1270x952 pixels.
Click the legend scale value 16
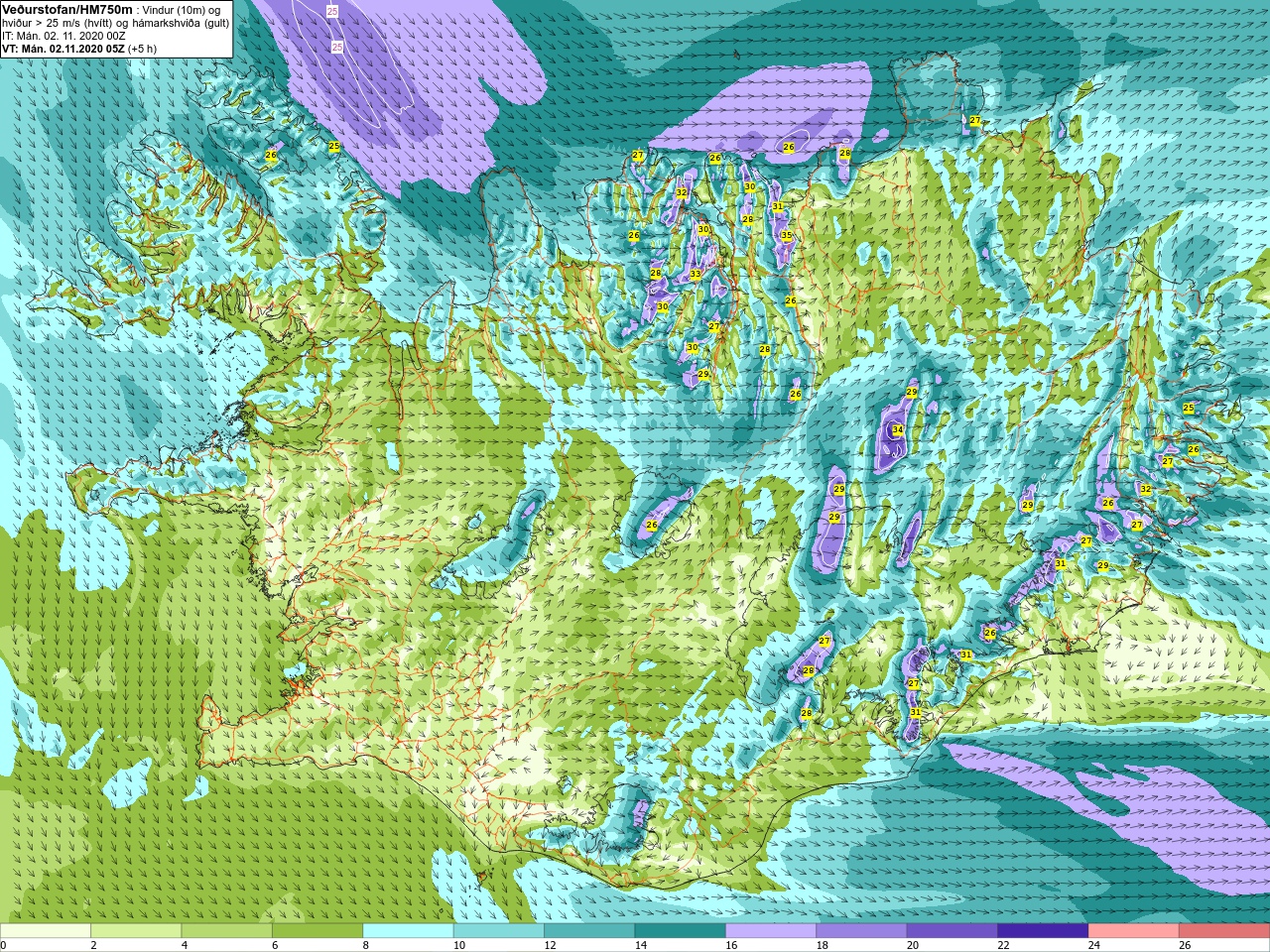(x=730, y=945)
